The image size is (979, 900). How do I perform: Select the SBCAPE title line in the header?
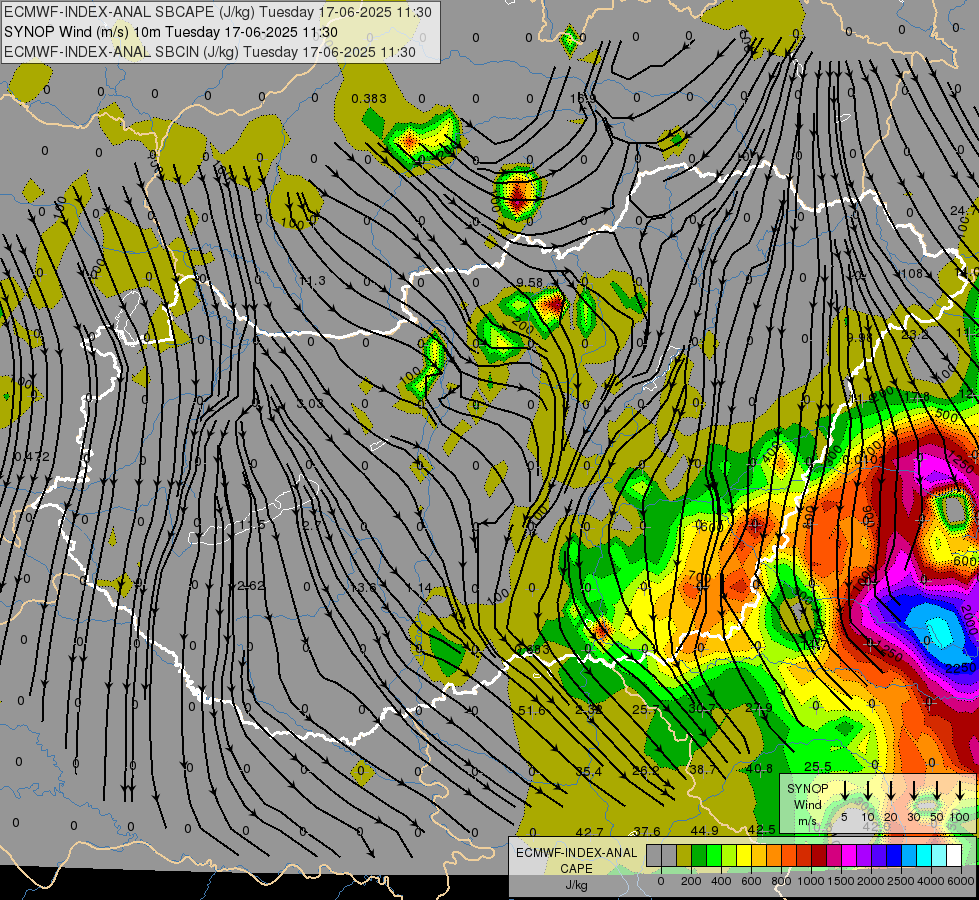217,12
